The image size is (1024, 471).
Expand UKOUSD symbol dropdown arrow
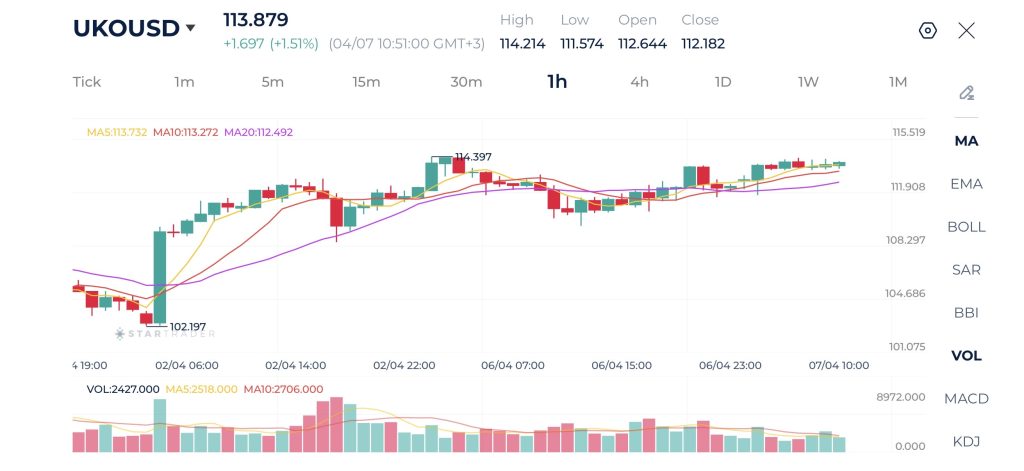pyautogui.click(x=190, y=28)
